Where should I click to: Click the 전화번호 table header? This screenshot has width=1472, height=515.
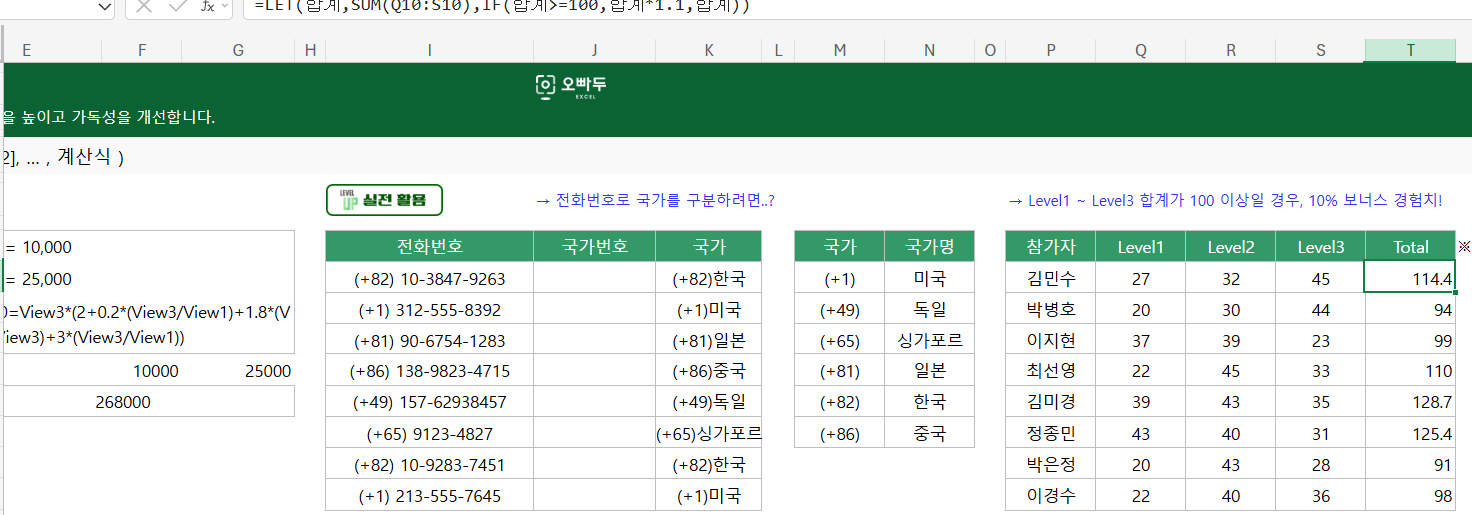coord(430,246)
